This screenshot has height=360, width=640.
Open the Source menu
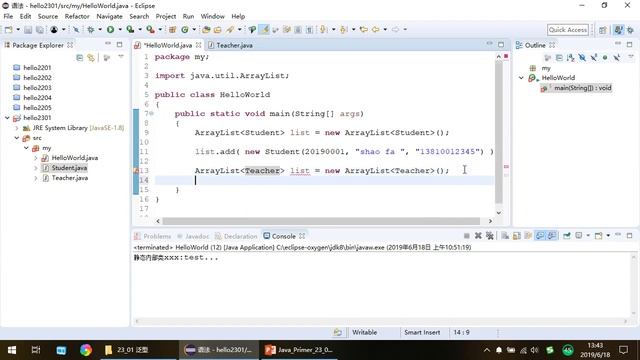48,16
